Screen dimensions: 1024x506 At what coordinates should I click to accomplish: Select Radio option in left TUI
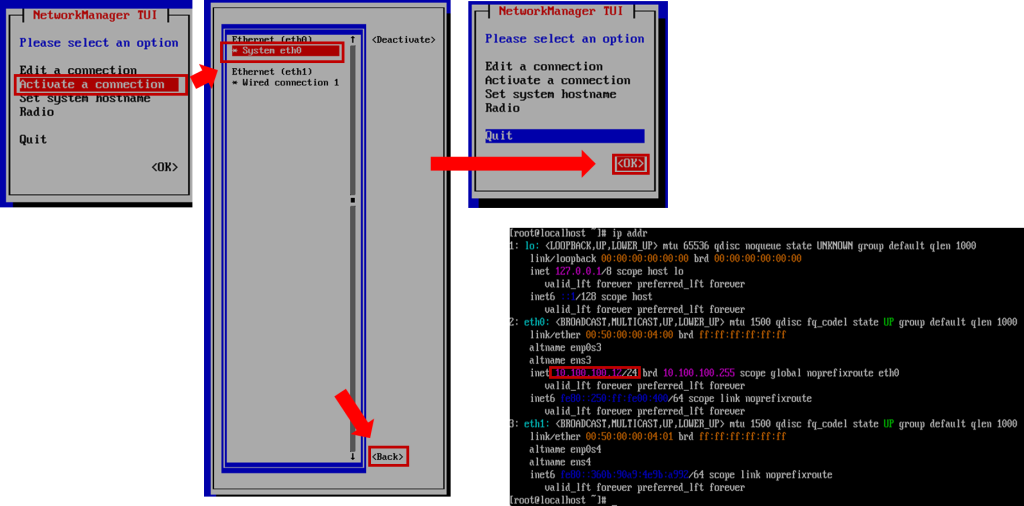pos(37,112)
